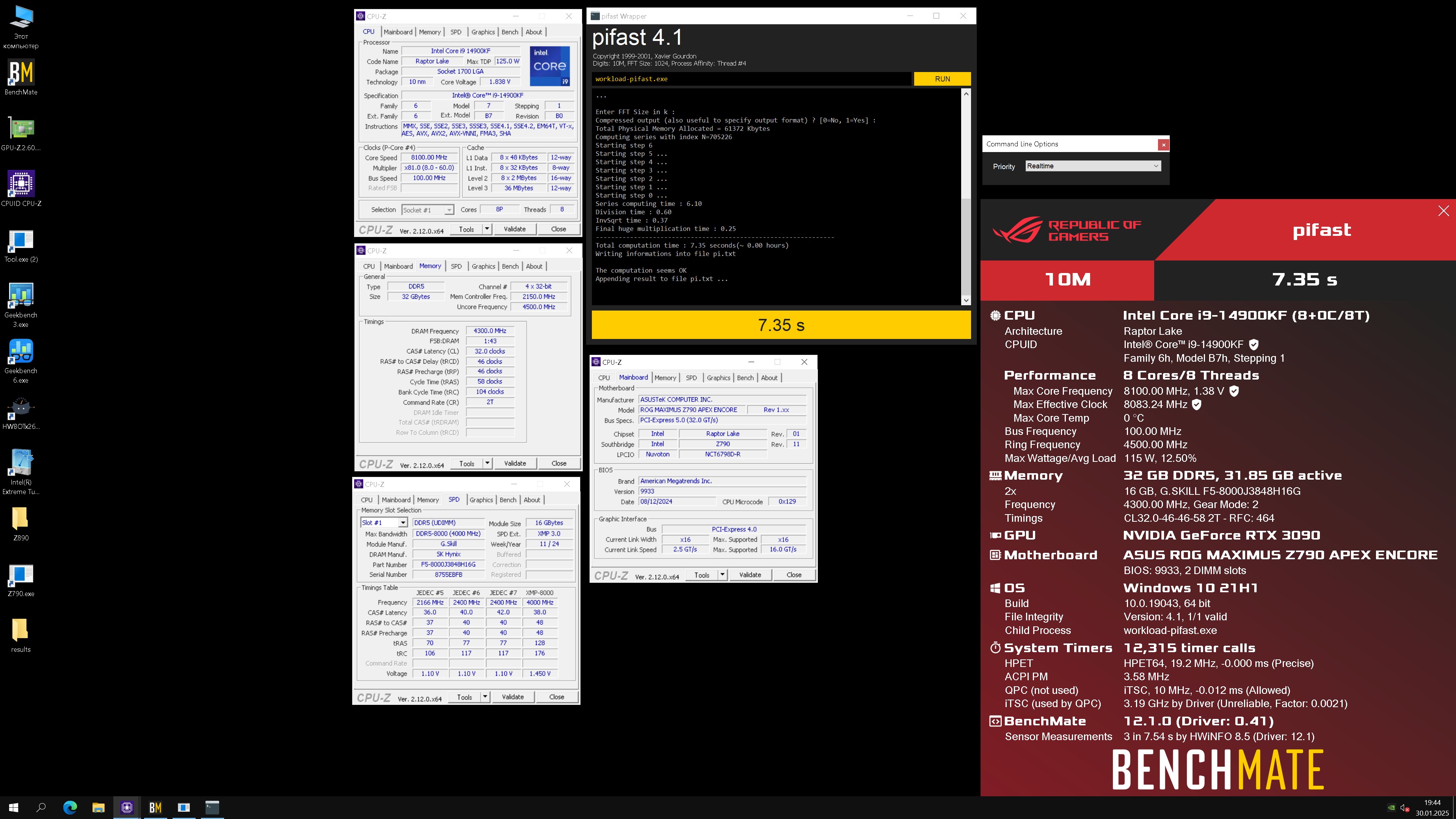Viewport: 1456px width, 819px height.
Task: Click pifast output scrollbar up arrow
Action: pos(966,94)
